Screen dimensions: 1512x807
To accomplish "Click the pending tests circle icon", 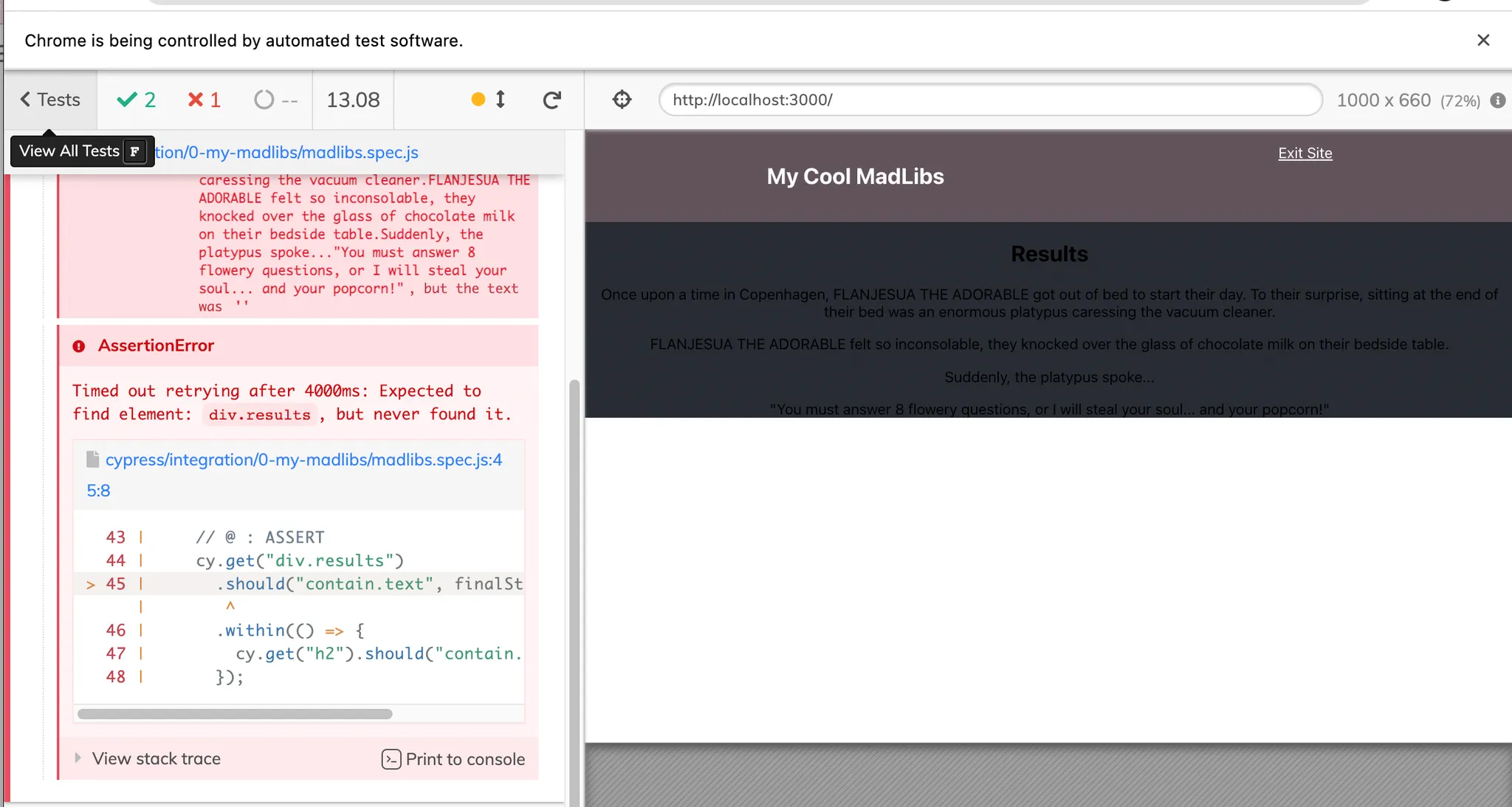I will coord(264,100).
